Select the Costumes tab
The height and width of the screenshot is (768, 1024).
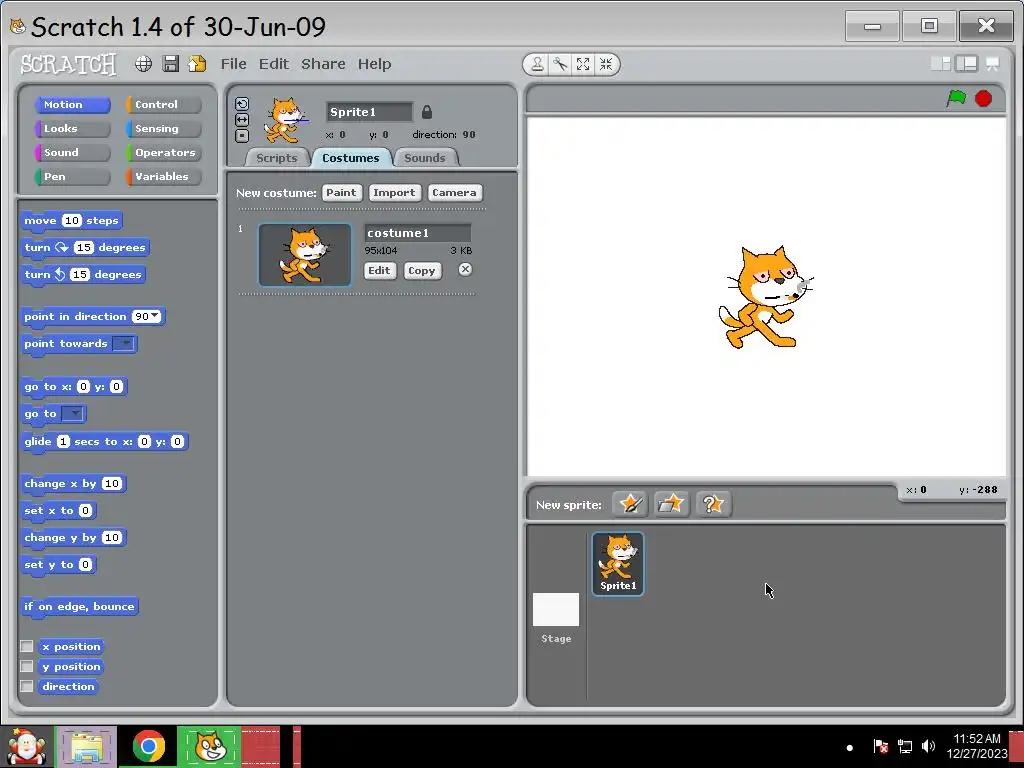pos(351,158)
